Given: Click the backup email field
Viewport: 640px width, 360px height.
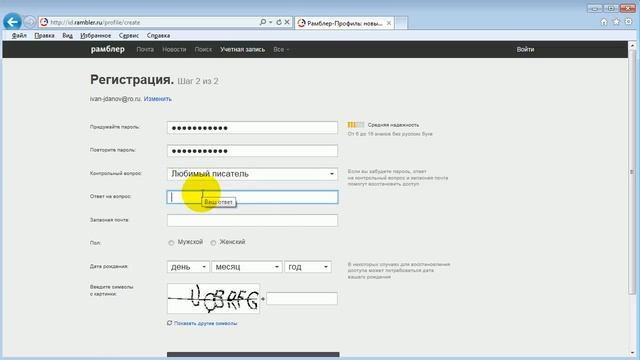Looking at the screenshot, I should coord(252,220).
